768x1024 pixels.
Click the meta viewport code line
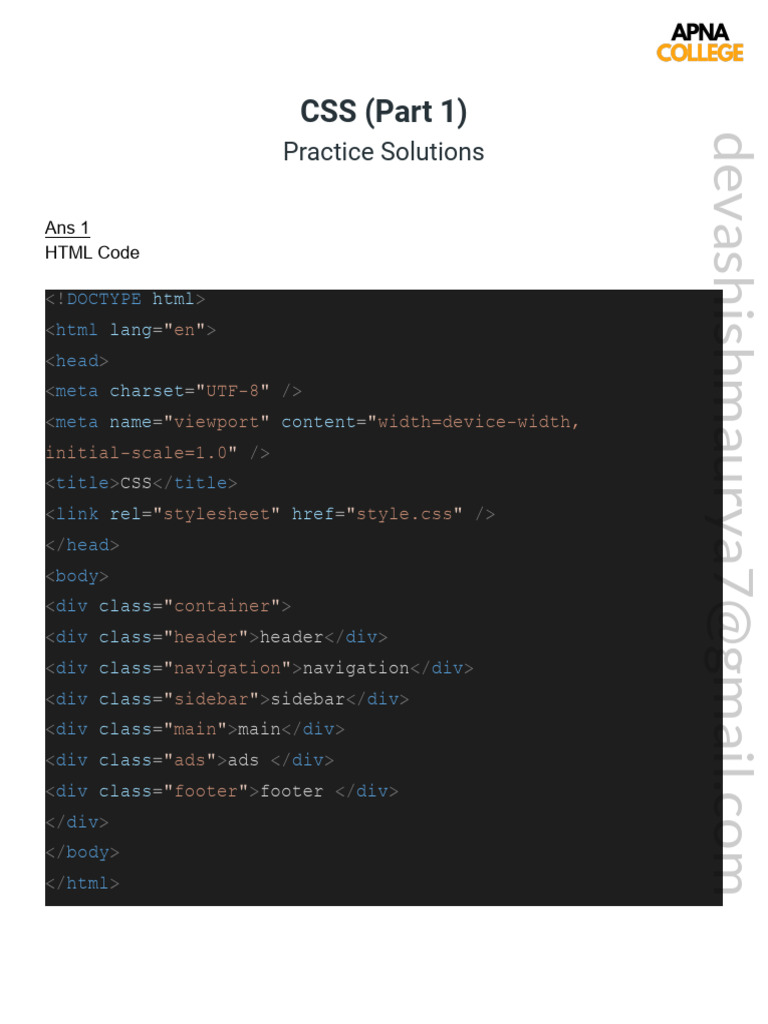tap(313, 422)
